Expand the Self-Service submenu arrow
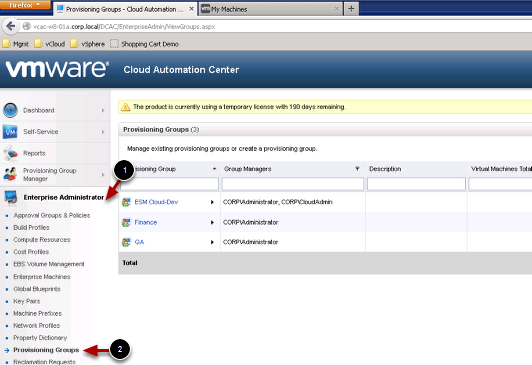 103,132
